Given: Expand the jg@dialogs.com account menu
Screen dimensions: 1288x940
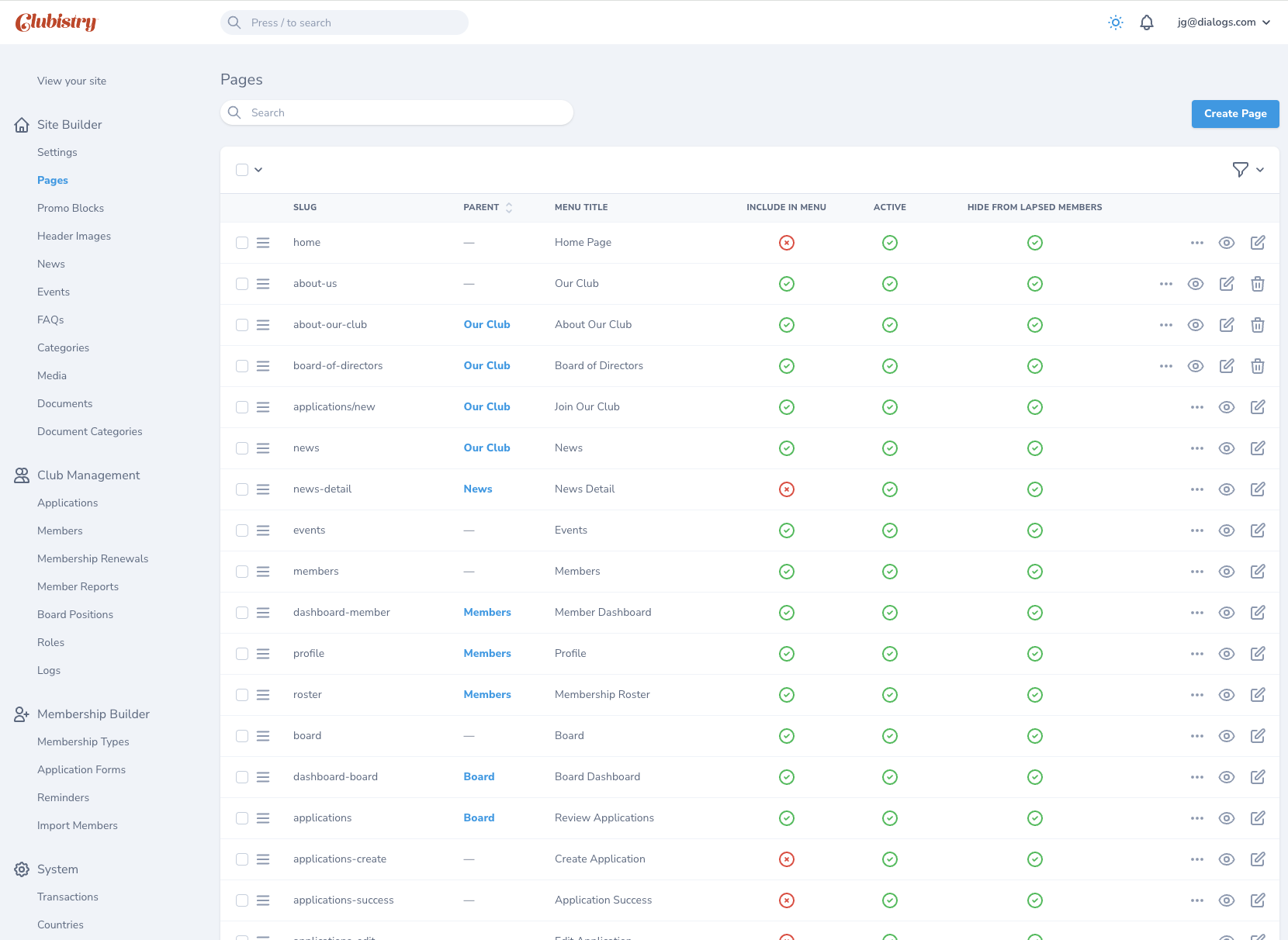Looking at the screenshot, I should [x=1223, y=22].
